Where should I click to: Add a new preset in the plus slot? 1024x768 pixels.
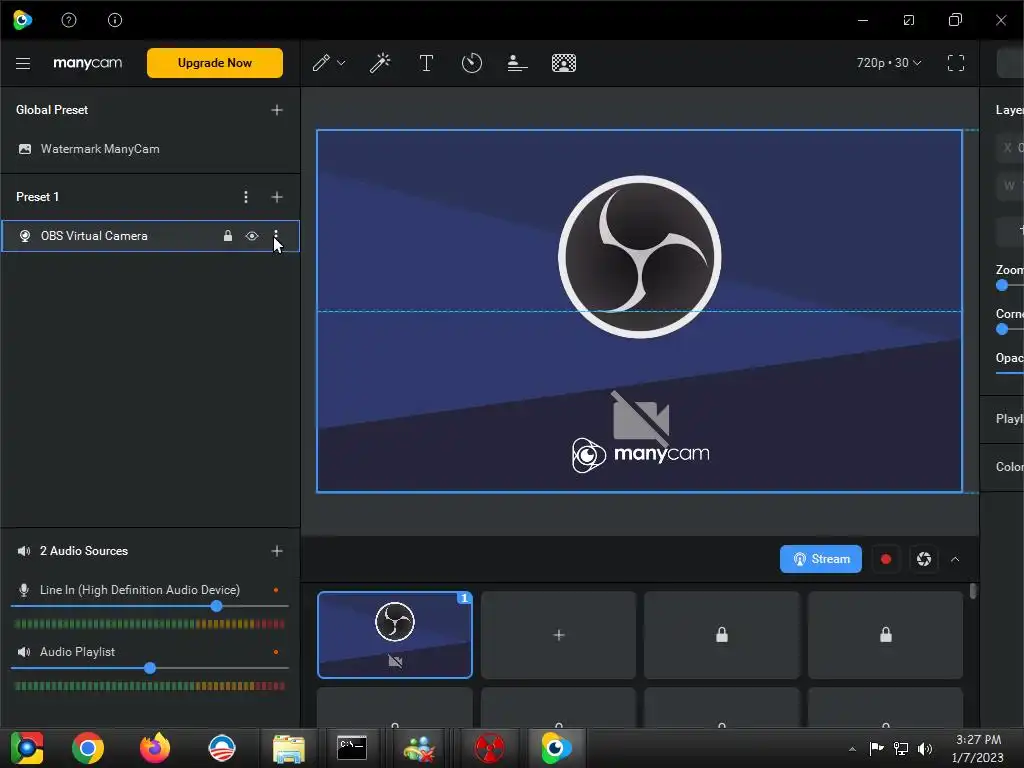(x=558, y=635)
